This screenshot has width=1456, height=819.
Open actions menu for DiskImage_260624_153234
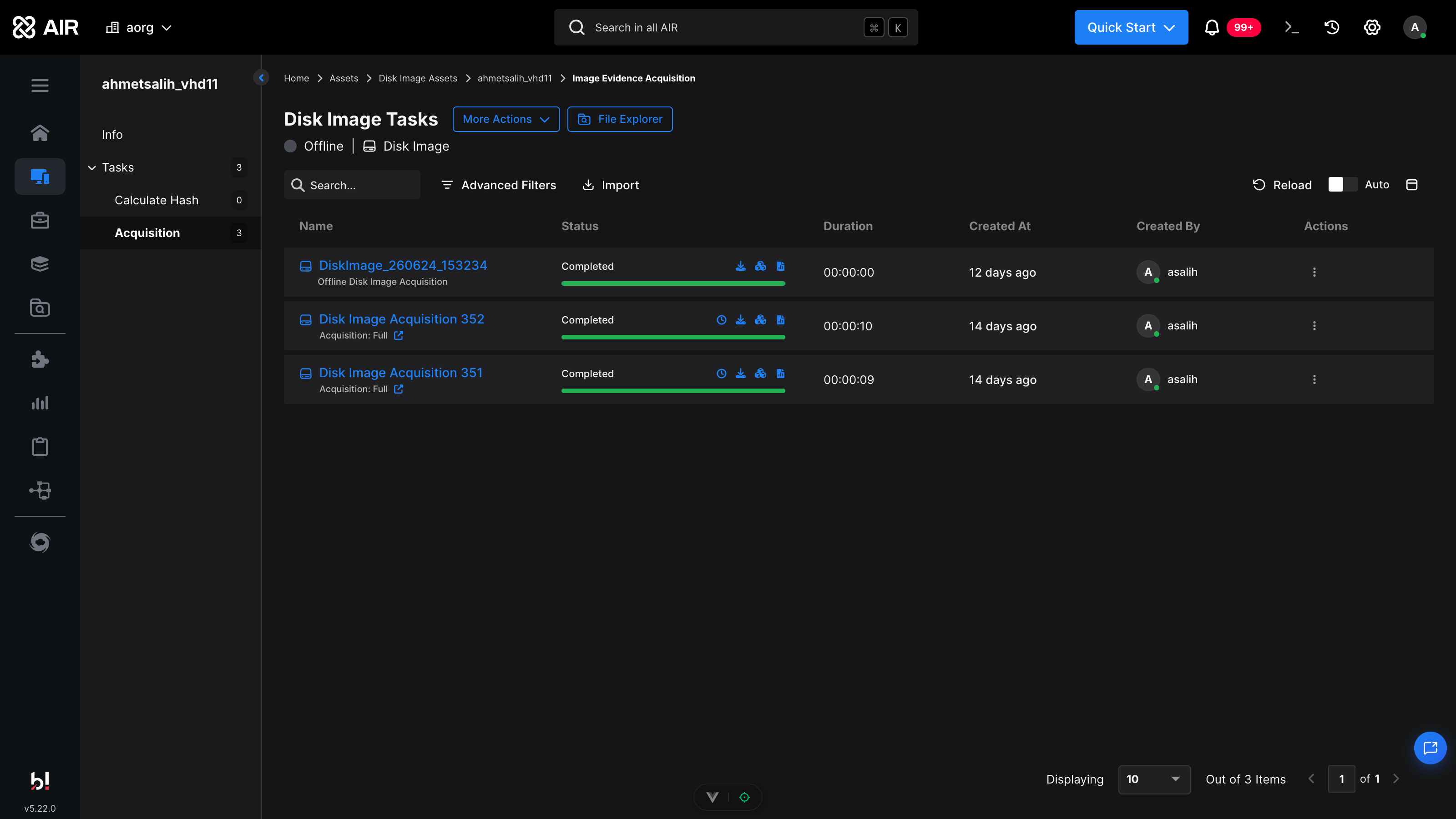1314,273
